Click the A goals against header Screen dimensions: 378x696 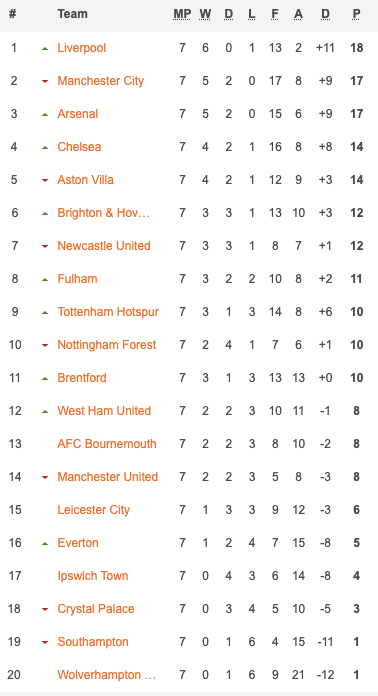point(298,15)
